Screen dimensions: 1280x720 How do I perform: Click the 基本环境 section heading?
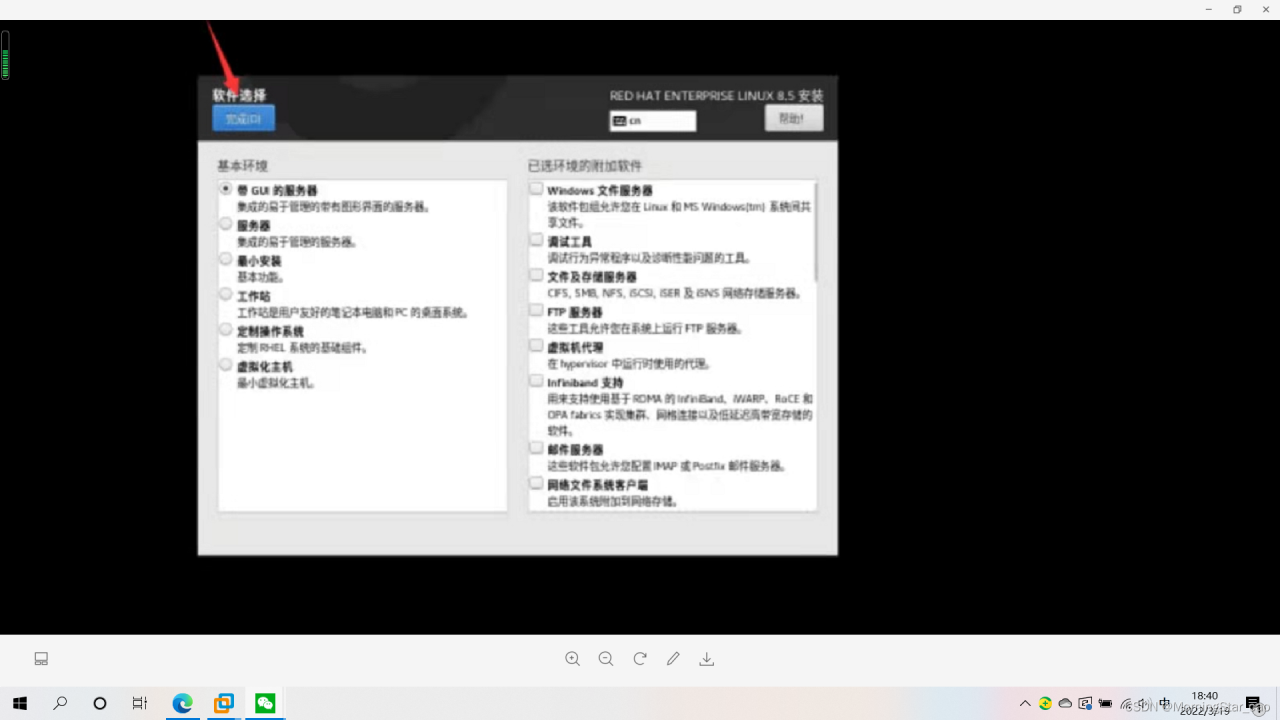click(243, 165)
